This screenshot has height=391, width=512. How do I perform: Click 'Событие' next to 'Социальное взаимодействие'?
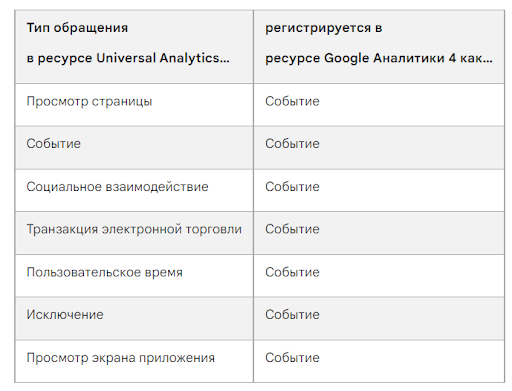[292, 187]
